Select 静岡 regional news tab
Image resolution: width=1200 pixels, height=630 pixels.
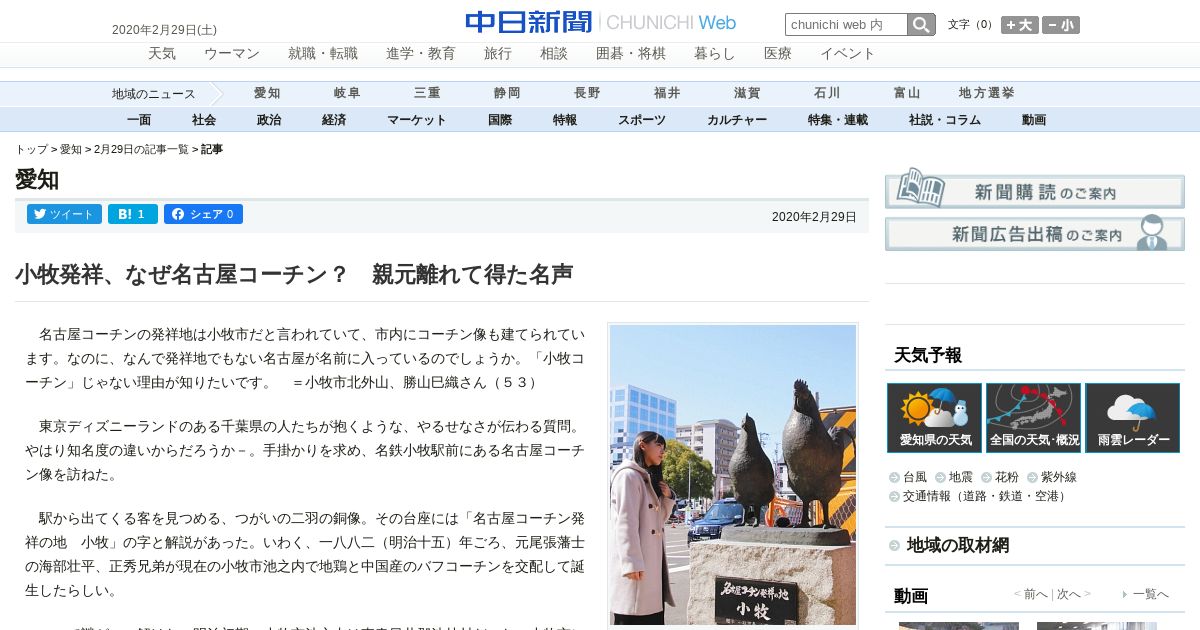[507, 93]
